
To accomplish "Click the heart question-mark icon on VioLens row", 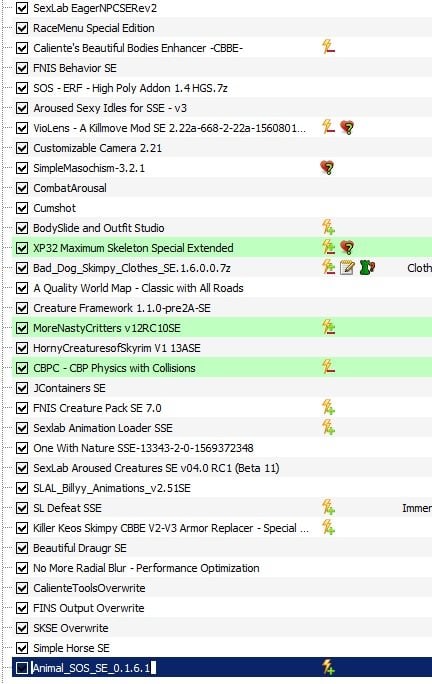I will click(x=347, y=127).
